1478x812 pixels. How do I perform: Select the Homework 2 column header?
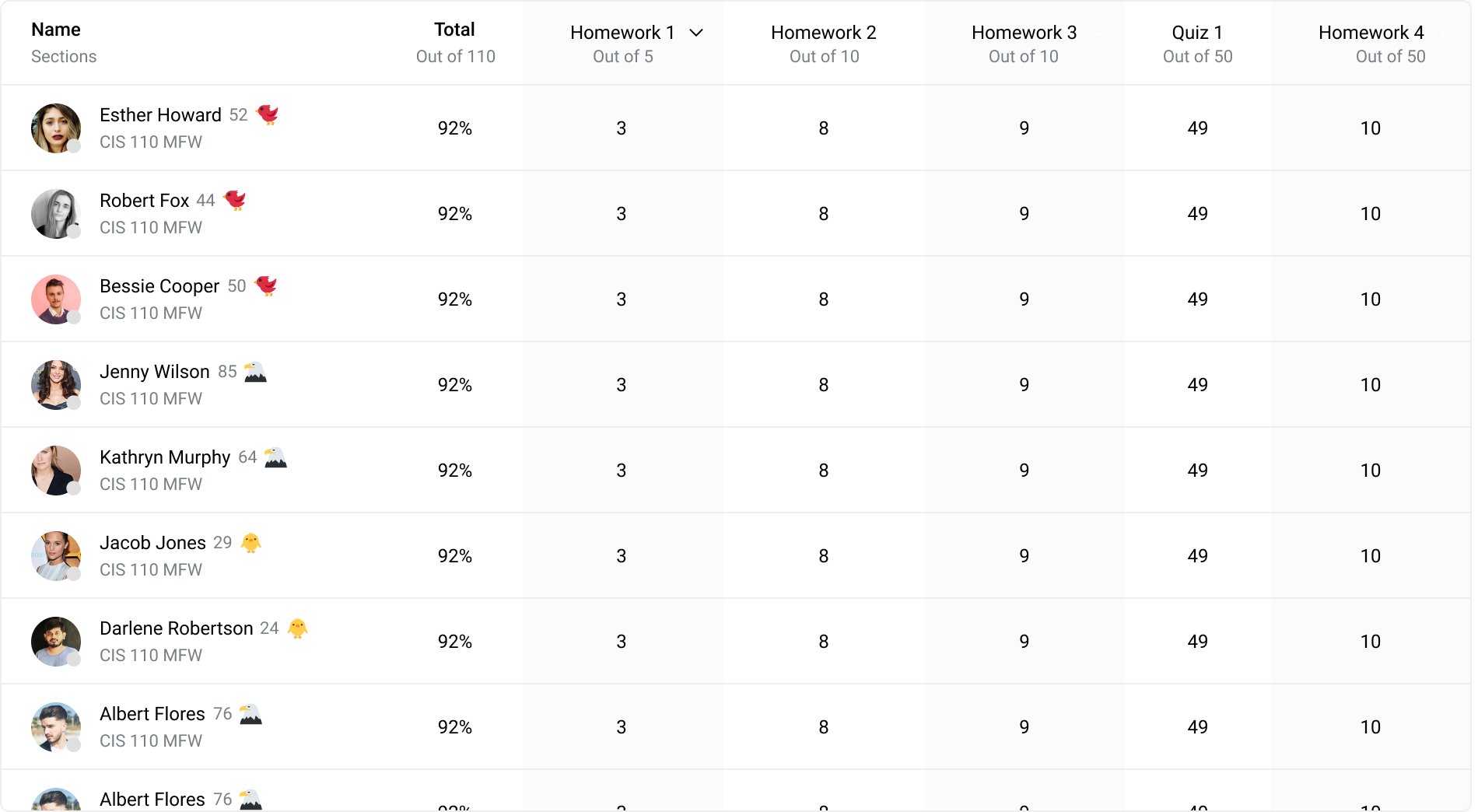tap(823, 33)
